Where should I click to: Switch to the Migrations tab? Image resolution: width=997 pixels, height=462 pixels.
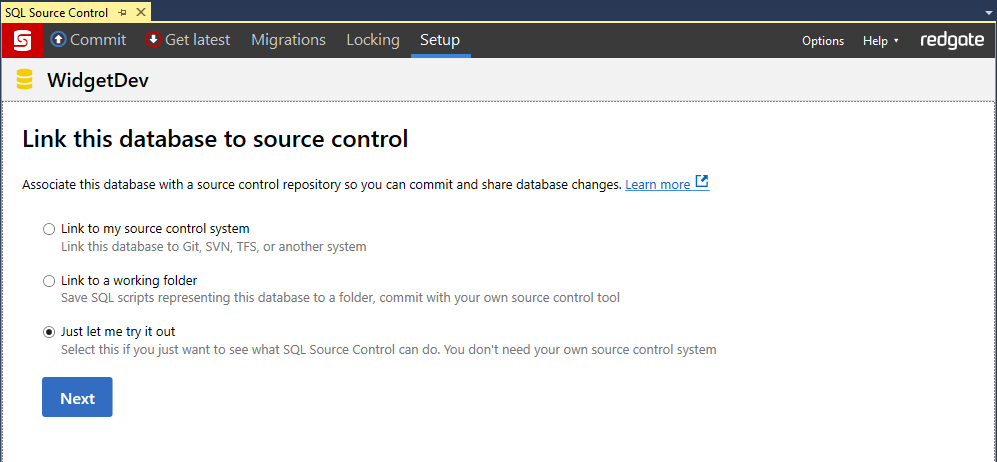(288, 40)
